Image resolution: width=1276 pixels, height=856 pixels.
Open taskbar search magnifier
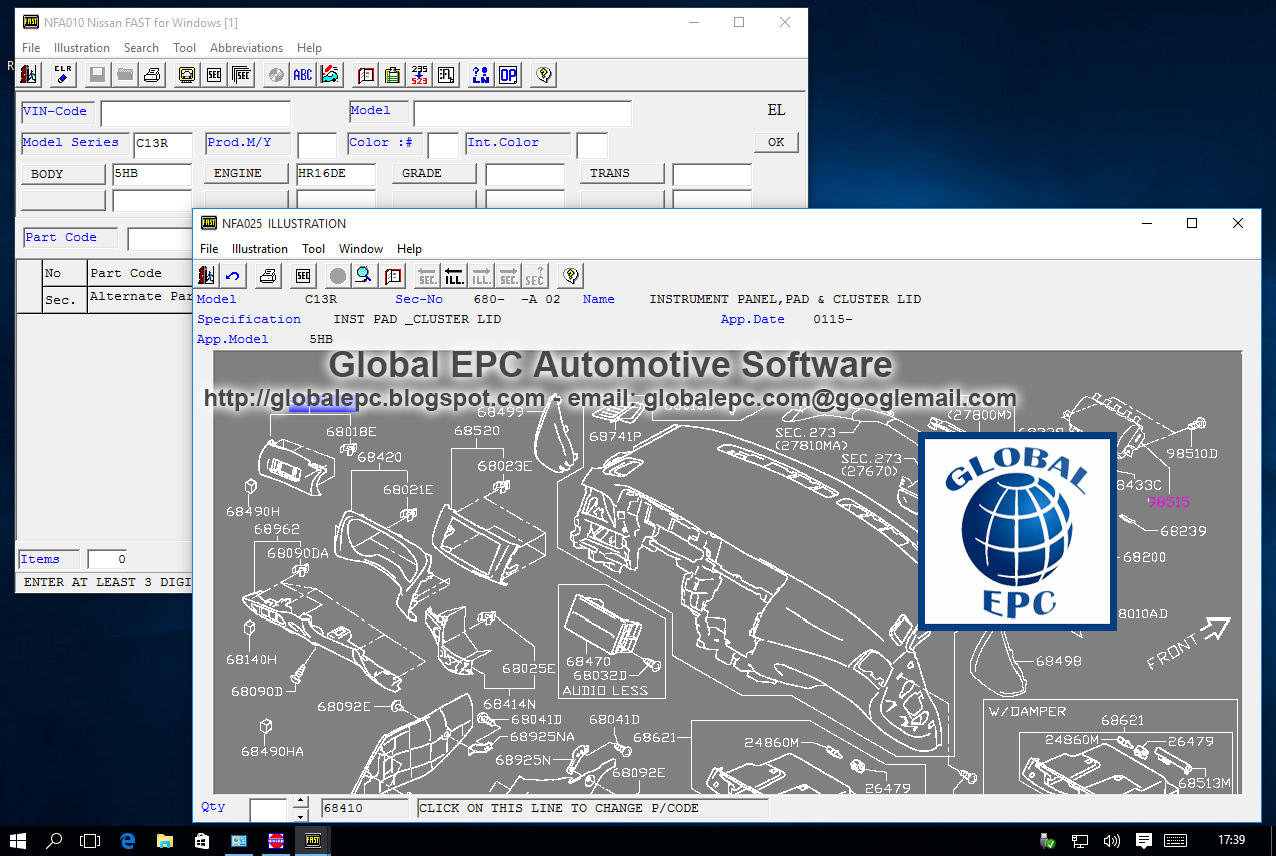pyautogui.click(x=55, y=840)
